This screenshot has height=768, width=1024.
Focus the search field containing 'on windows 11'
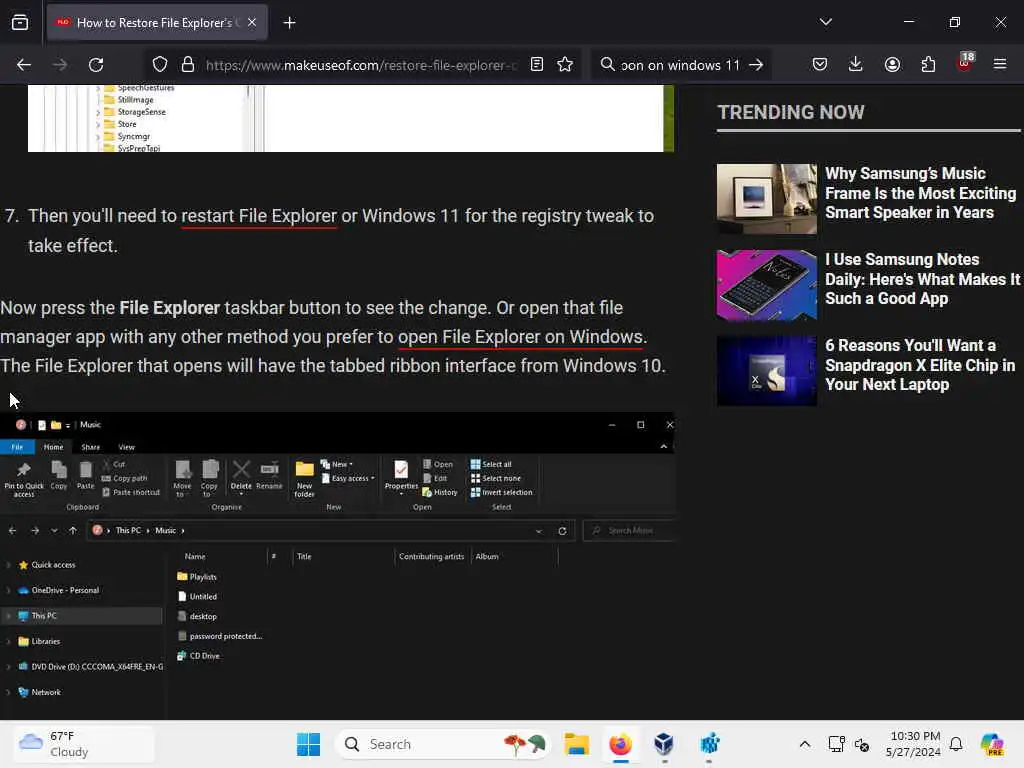click(x=680, y=65)
